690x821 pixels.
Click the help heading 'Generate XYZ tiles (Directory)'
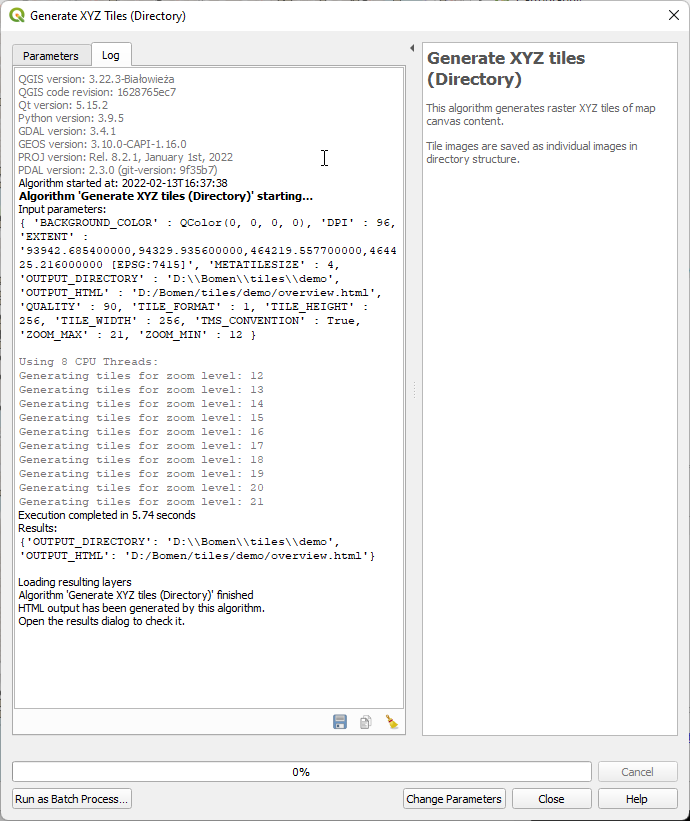(x=506, y=69)
